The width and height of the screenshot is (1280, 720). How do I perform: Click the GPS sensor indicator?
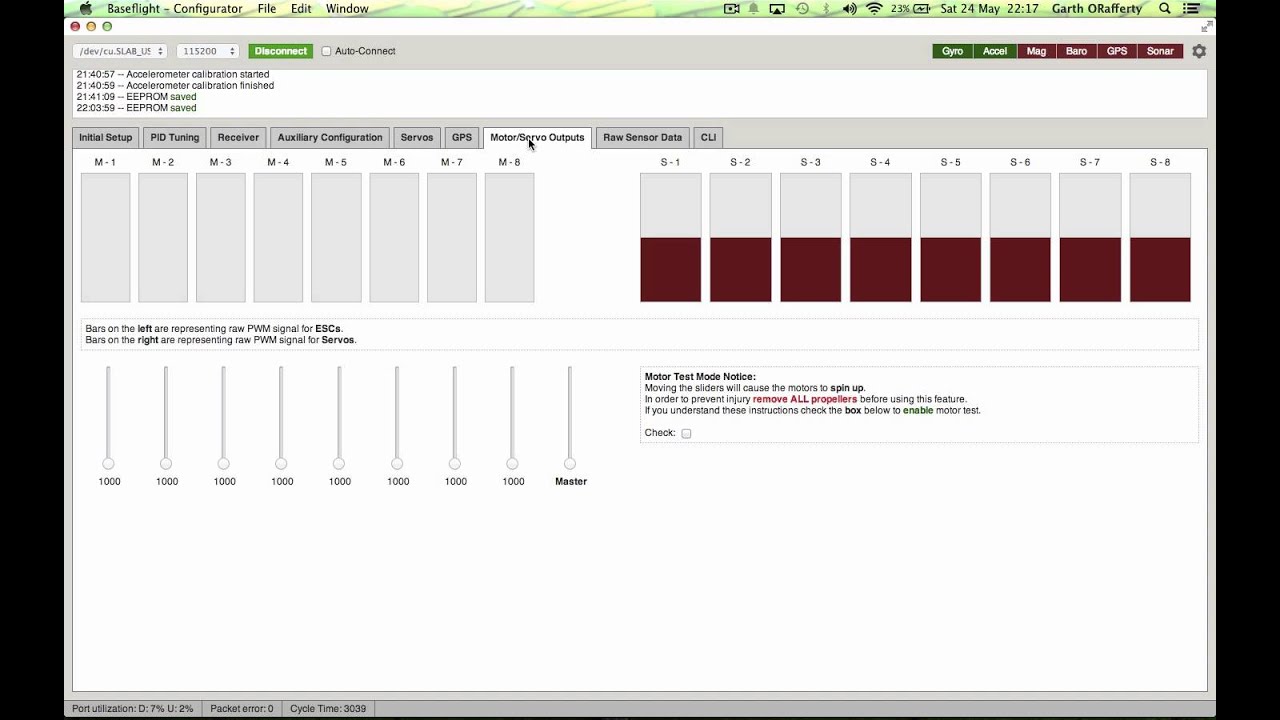coord(1117,51)
